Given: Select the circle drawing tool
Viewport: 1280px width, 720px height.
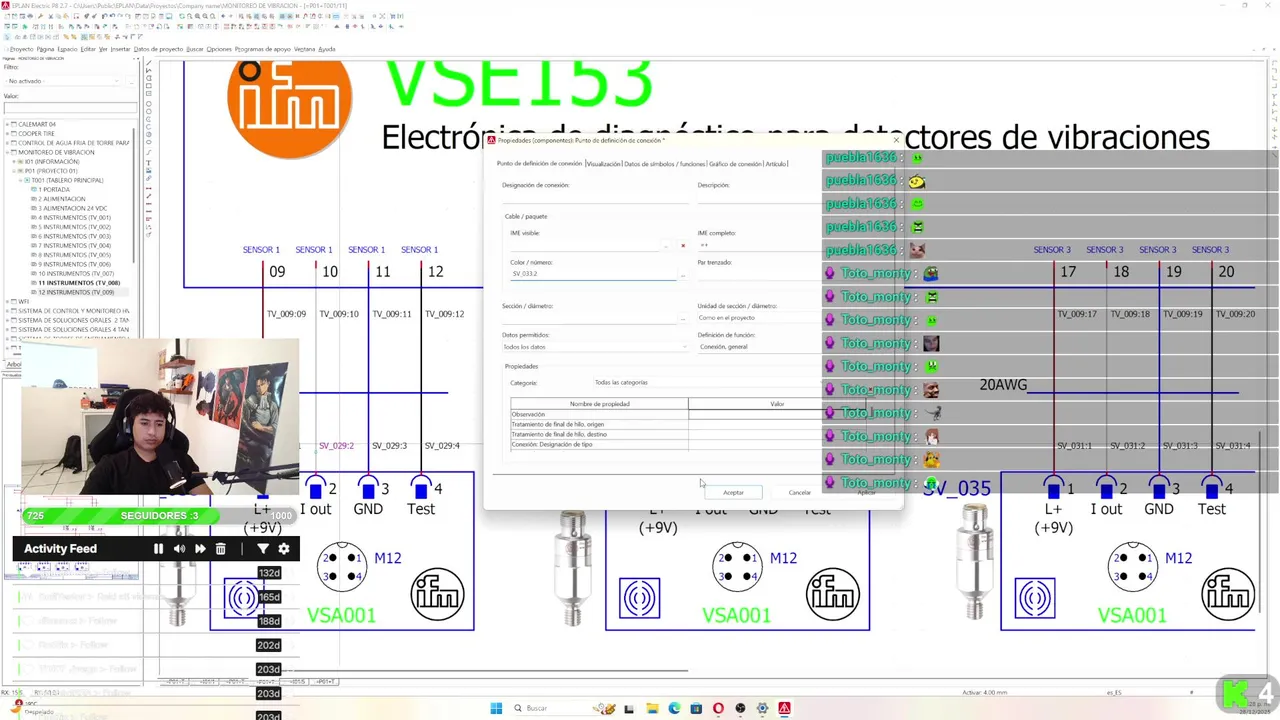Looking at the screenshot, I should 149,102.
